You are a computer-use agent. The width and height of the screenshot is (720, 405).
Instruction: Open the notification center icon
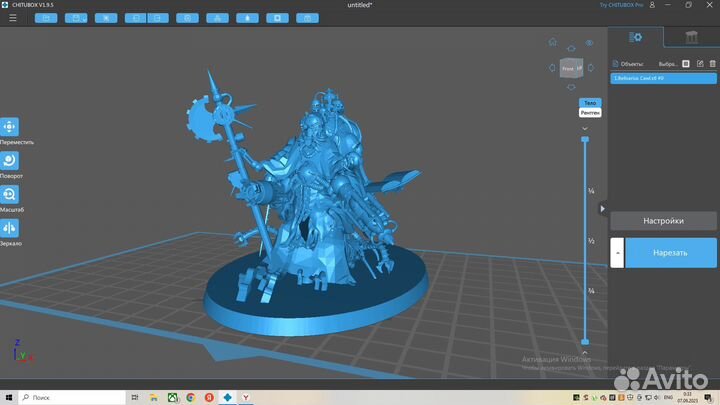(708, 398)
